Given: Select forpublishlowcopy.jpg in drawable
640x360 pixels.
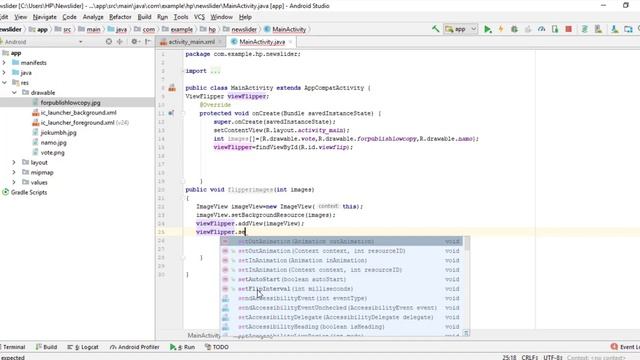Looking at the screenshot, I should pos(70,102).
